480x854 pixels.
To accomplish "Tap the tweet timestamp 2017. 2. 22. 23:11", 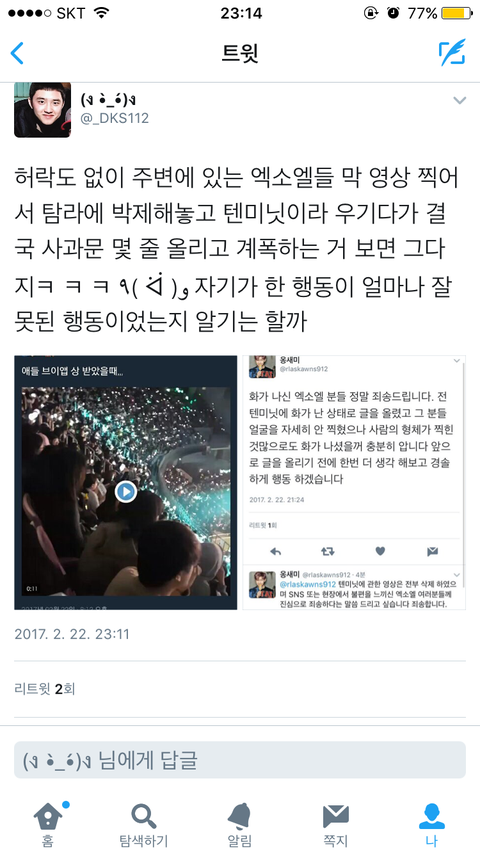I will (x=71, y=634).
